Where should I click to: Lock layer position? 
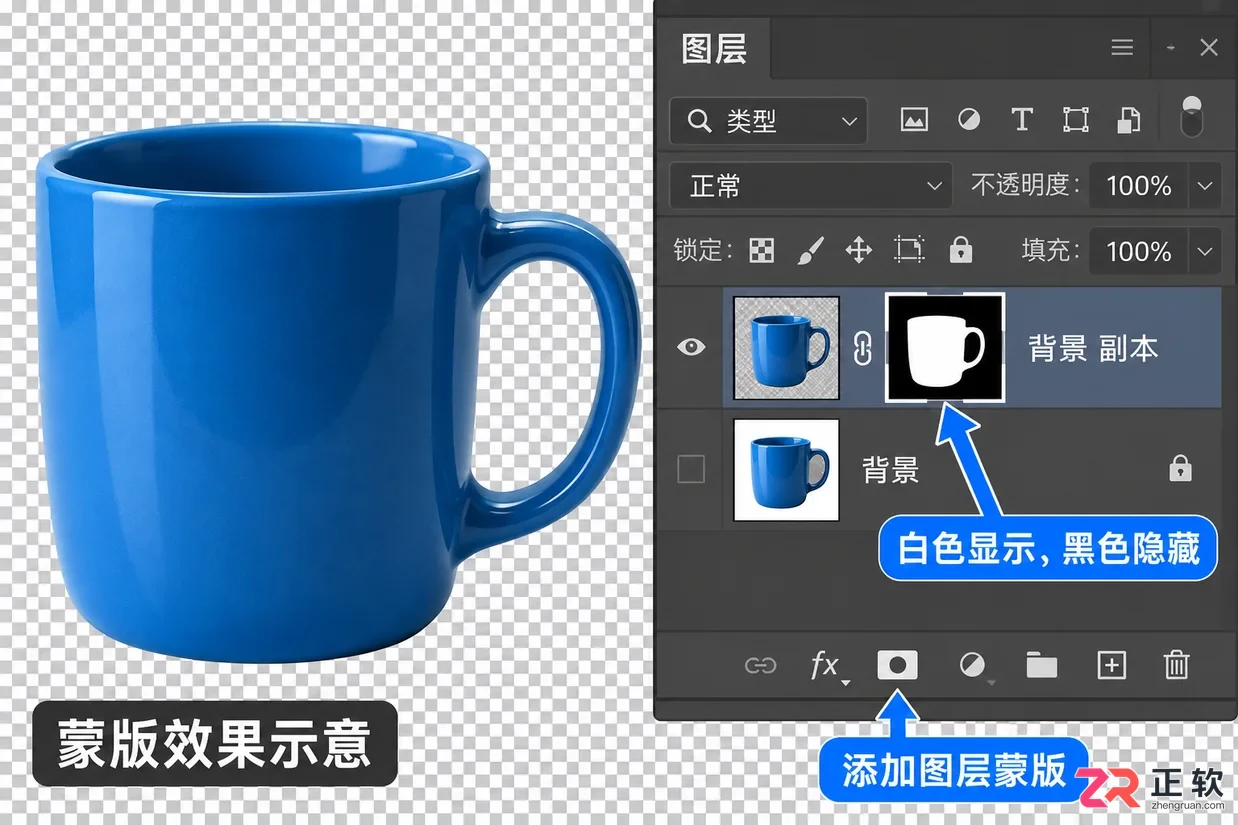(x=859, y=249)
